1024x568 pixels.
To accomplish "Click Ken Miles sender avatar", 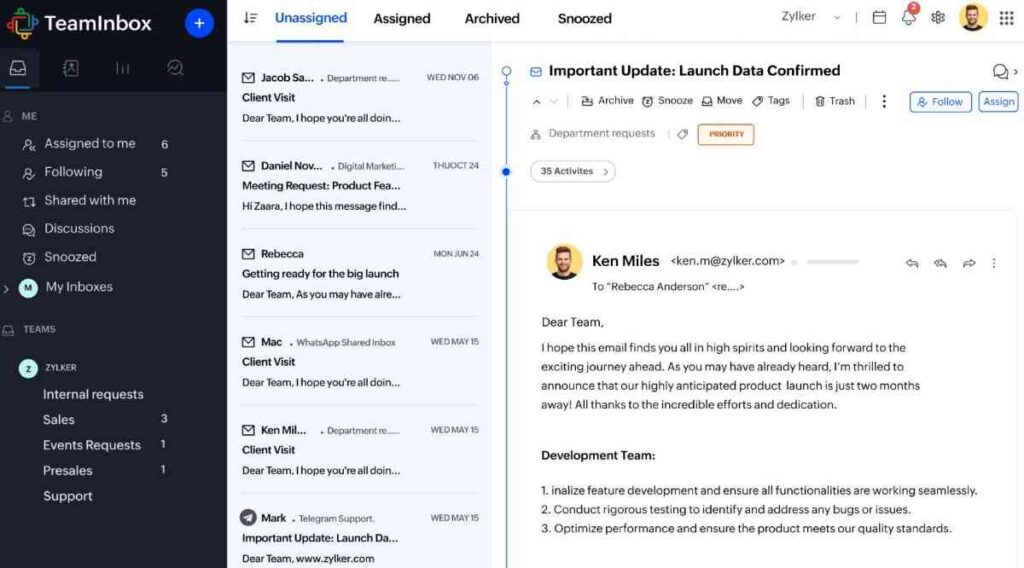I will [x=564, y=262].
